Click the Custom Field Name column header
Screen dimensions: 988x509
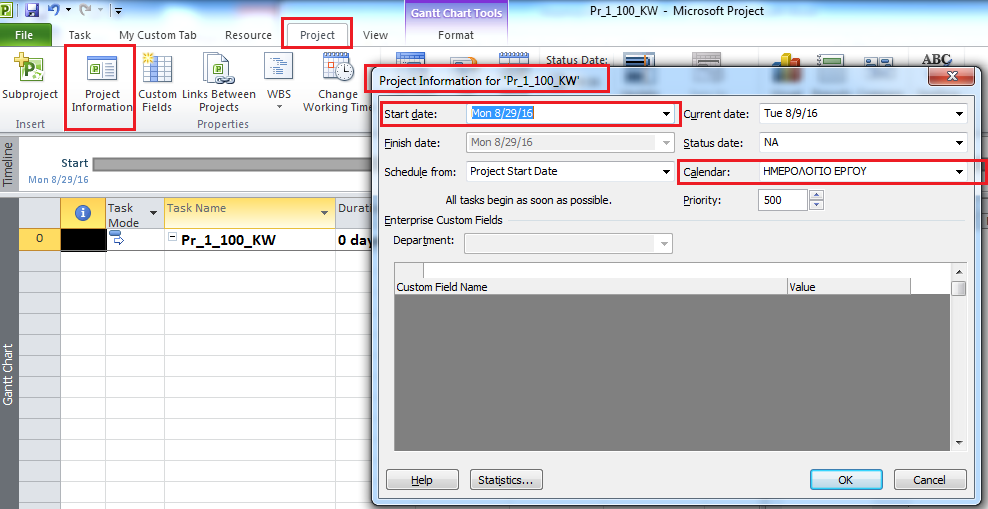pyautogui.click(x=590, y=287)
